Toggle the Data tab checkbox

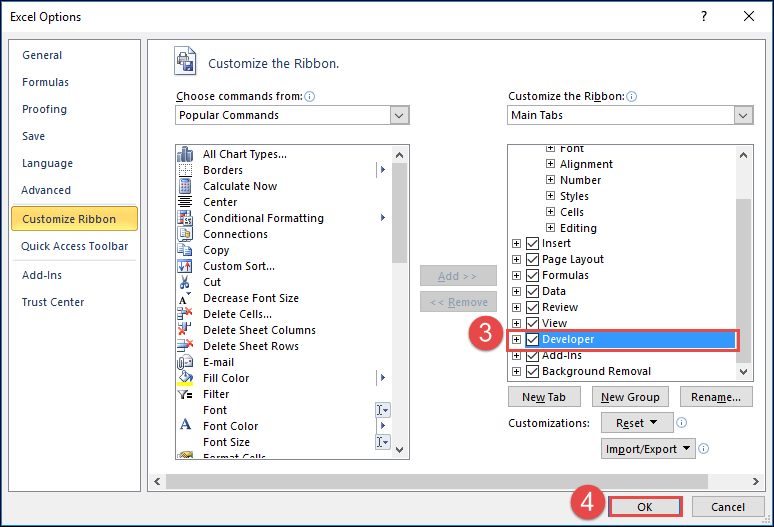pyautogui.click(x=532, y=291)
